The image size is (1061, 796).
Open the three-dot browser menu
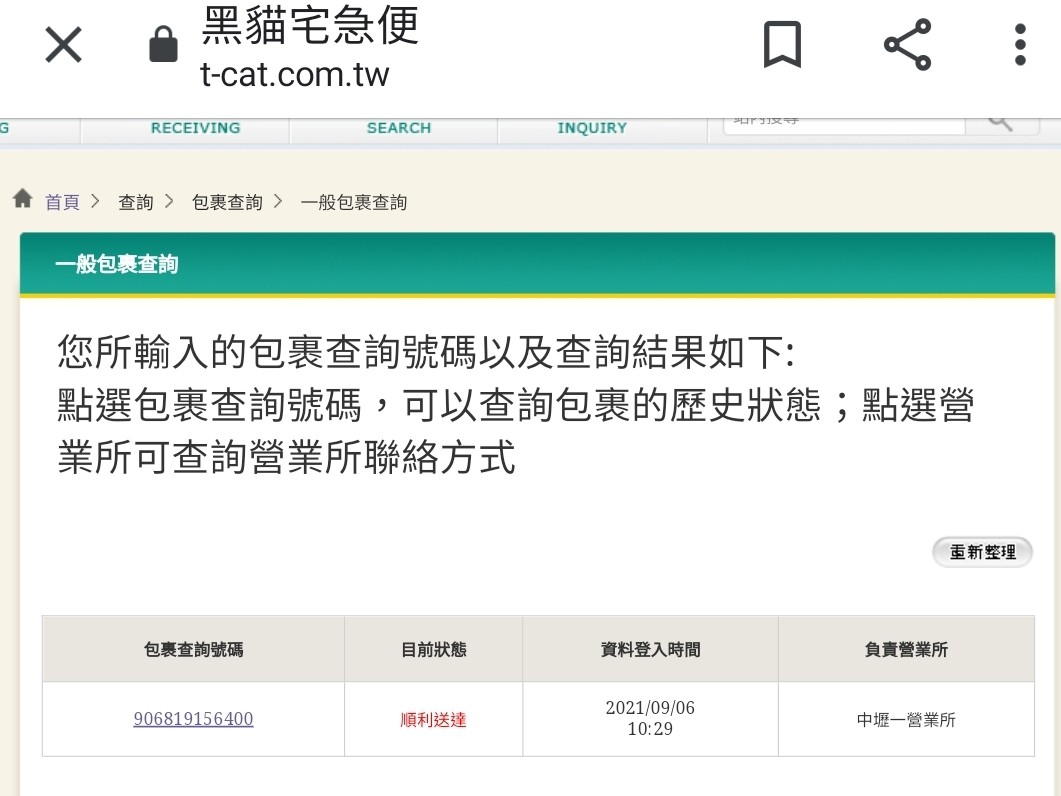[1020, 45]
